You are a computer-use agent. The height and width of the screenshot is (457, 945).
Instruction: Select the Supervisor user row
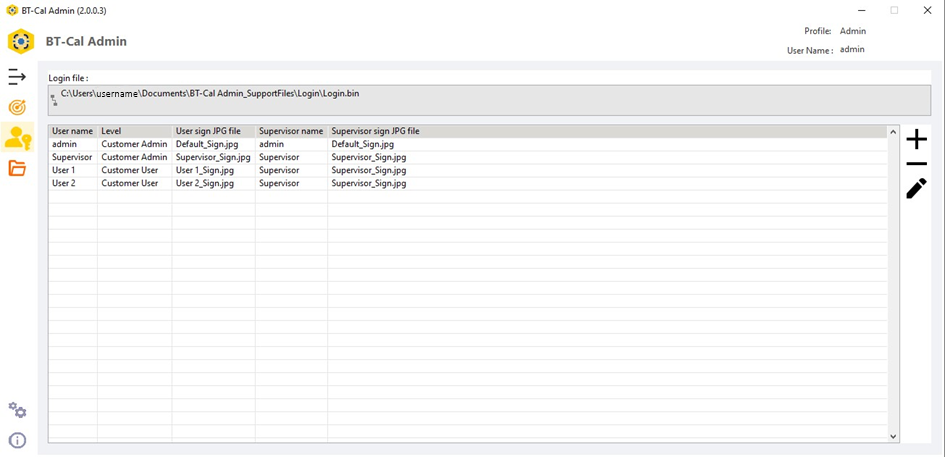pyautogui.click(x=72, y=157)
